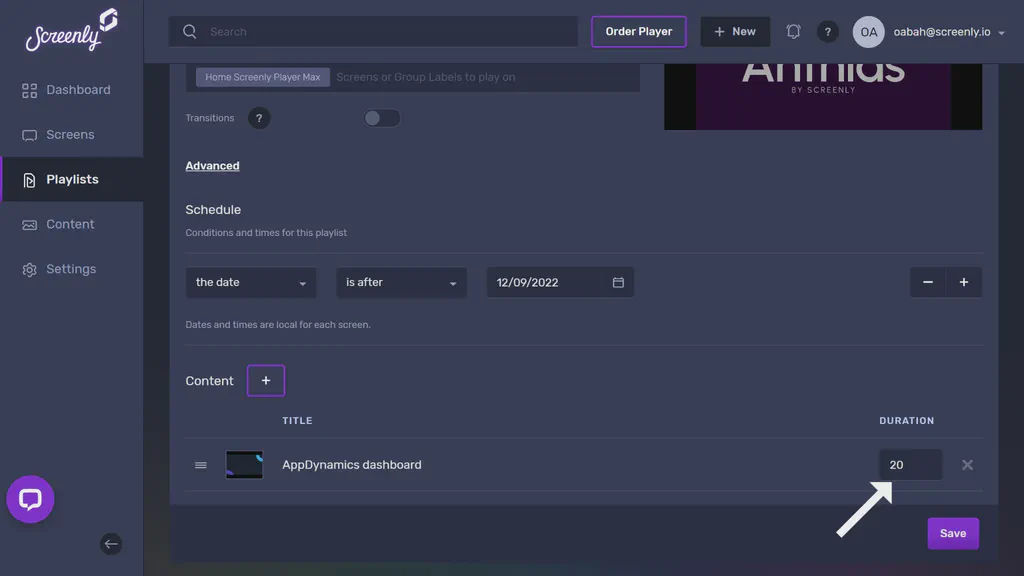1024x576 pixels.
Task: Click the help question mark icon
Action: [828, 31]
